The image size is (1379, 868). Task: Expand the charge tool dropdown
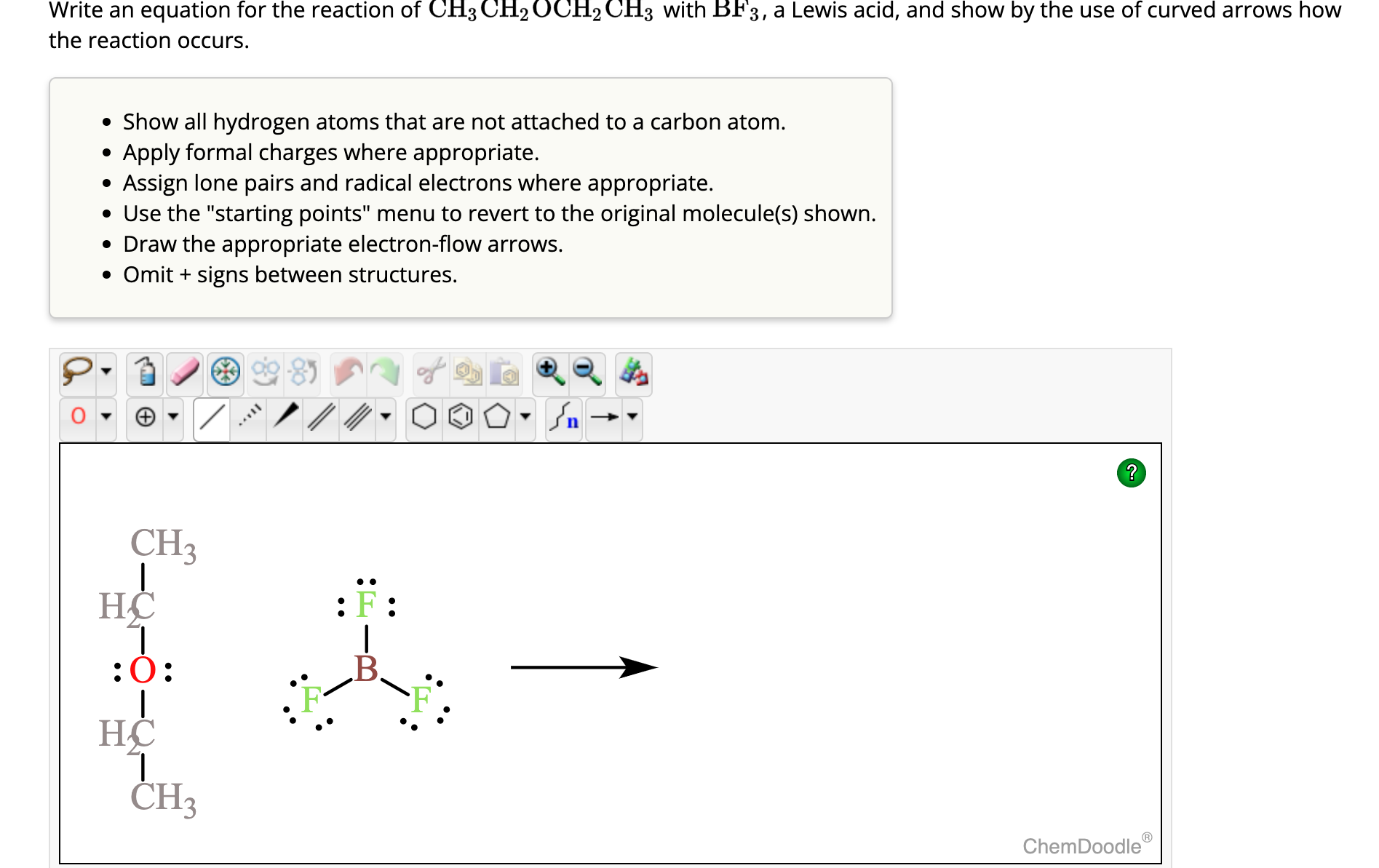pyautogui.click(x=173, y=418)
